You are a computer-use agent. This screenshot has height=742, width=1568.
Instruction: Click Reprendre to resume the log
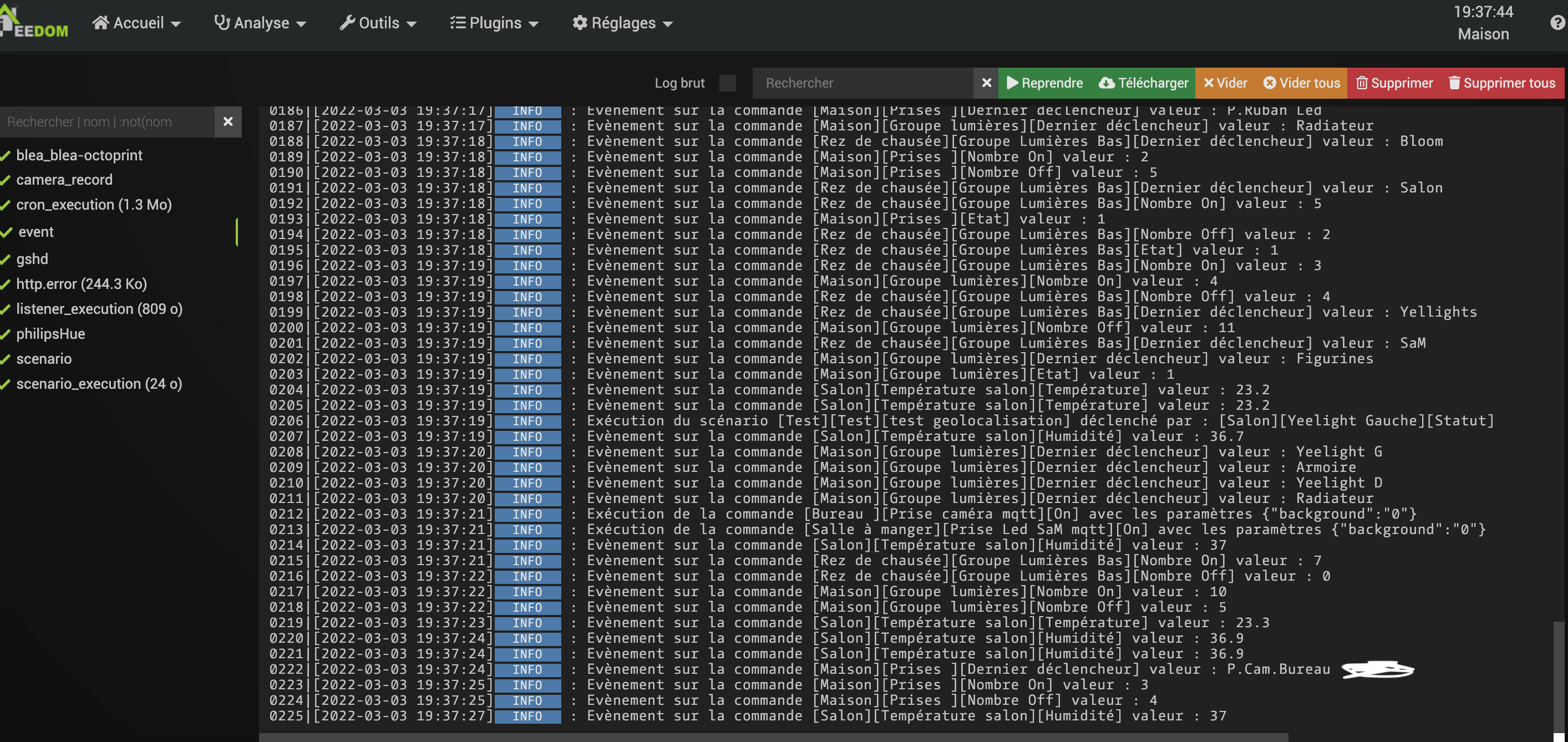pyautogui.click(x=1044, y=83)
